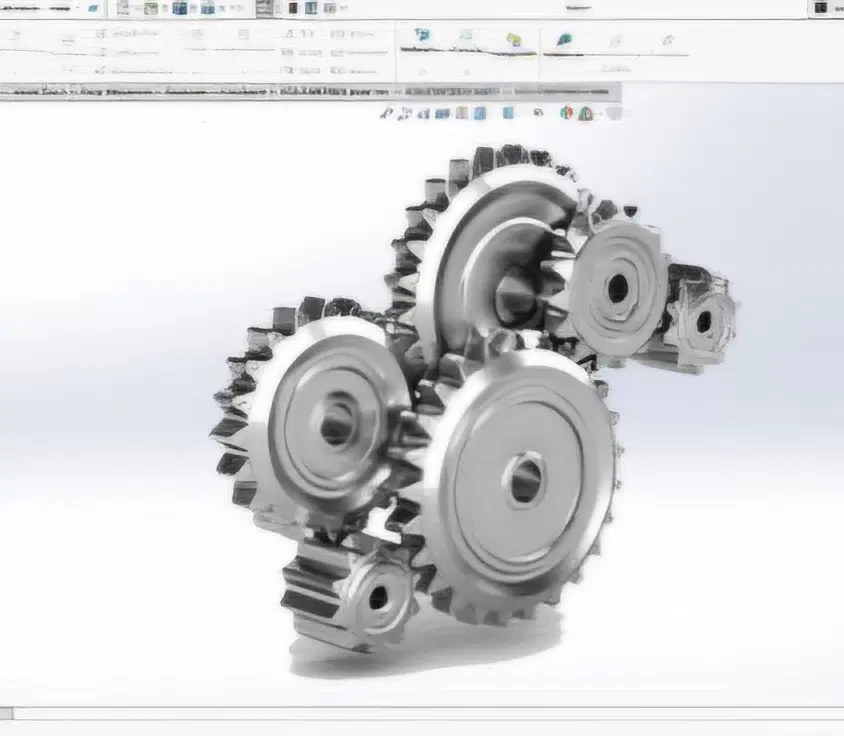Open Edit Appearance color-ball icon in view toolbar
This screenshot has height=736, width=844.
point(566,113)
